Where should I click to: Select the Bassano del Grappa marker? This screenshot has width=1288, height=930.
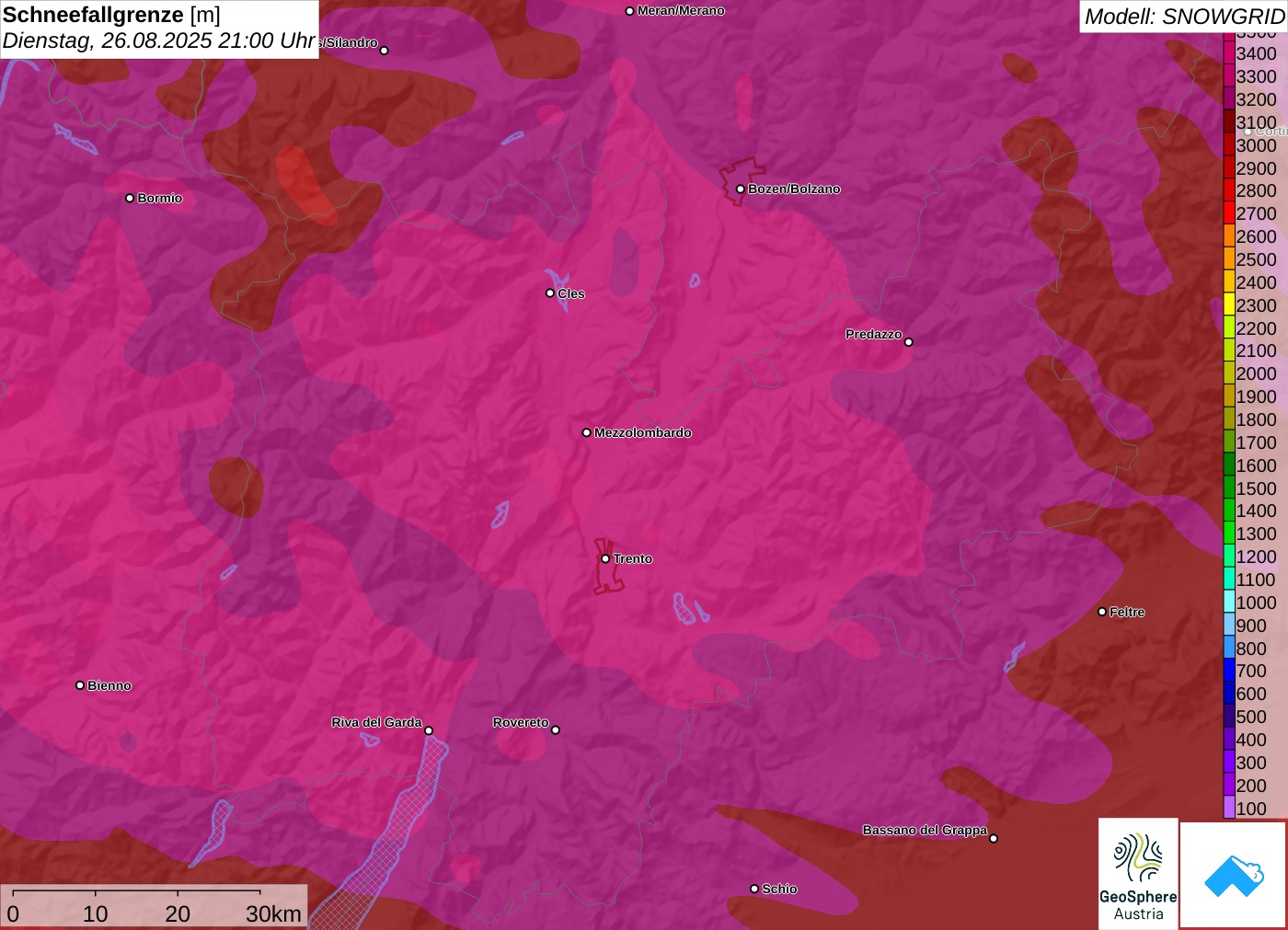coord(994,838)
